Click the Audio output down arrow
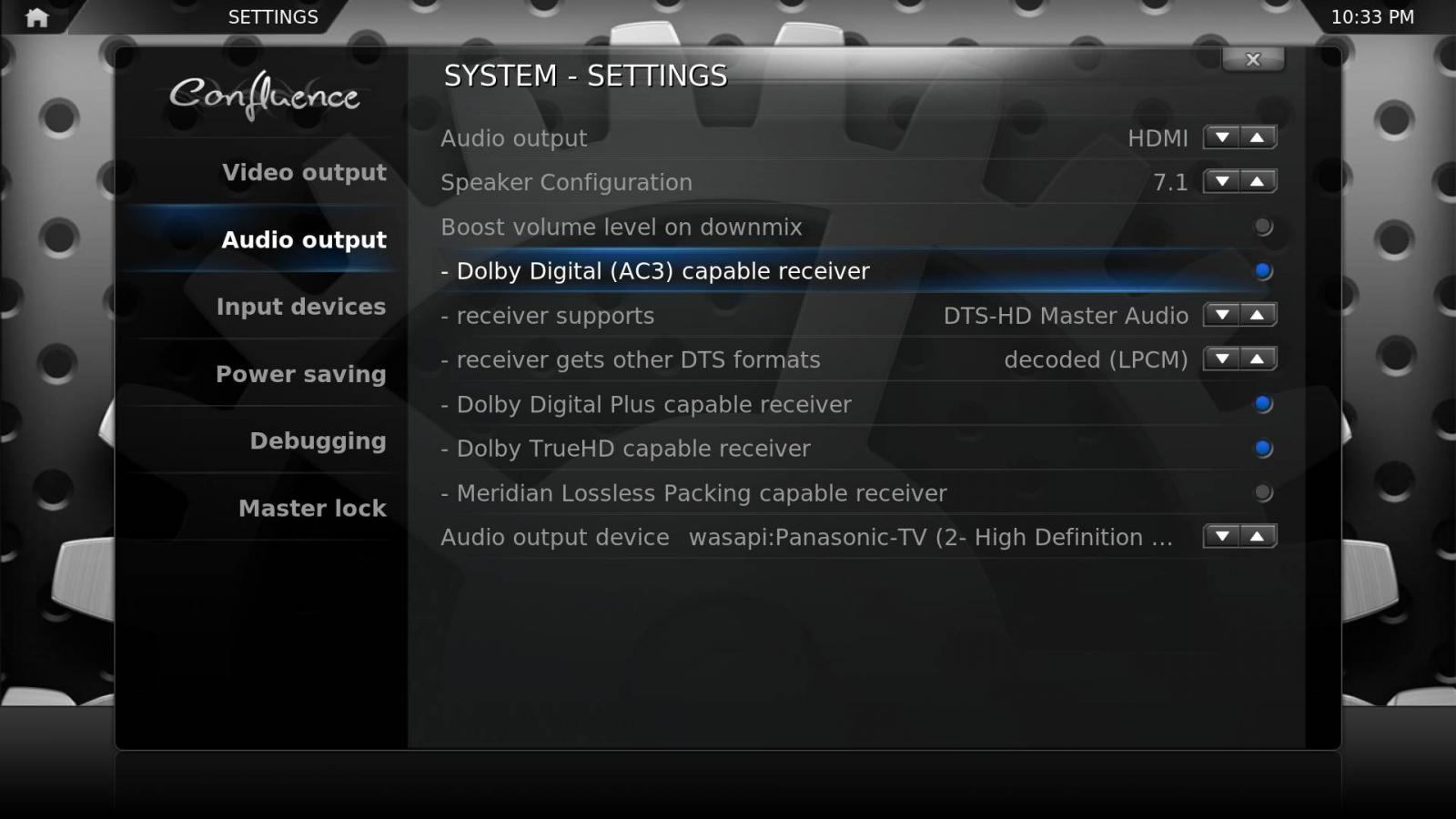This screenshot has height=819, width=1456. coord(1222,137)
